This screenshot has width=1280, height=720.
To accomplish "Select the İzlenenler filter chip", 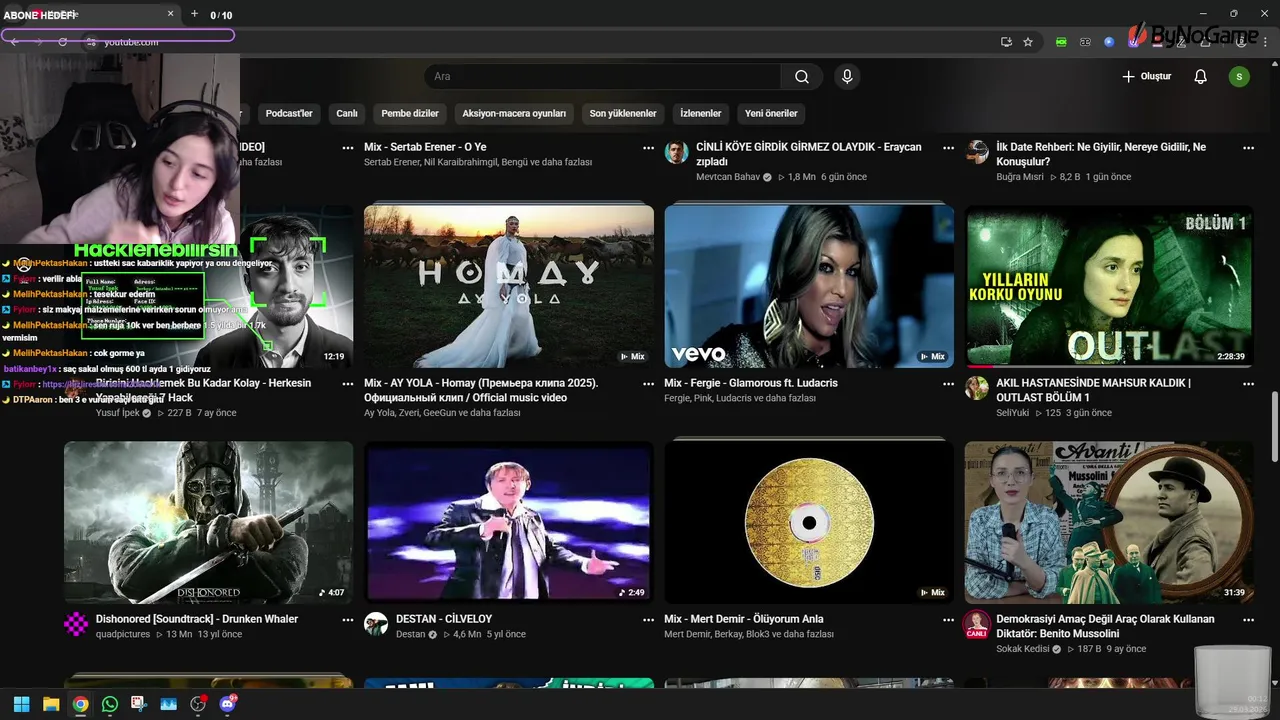I will point(701,113).
